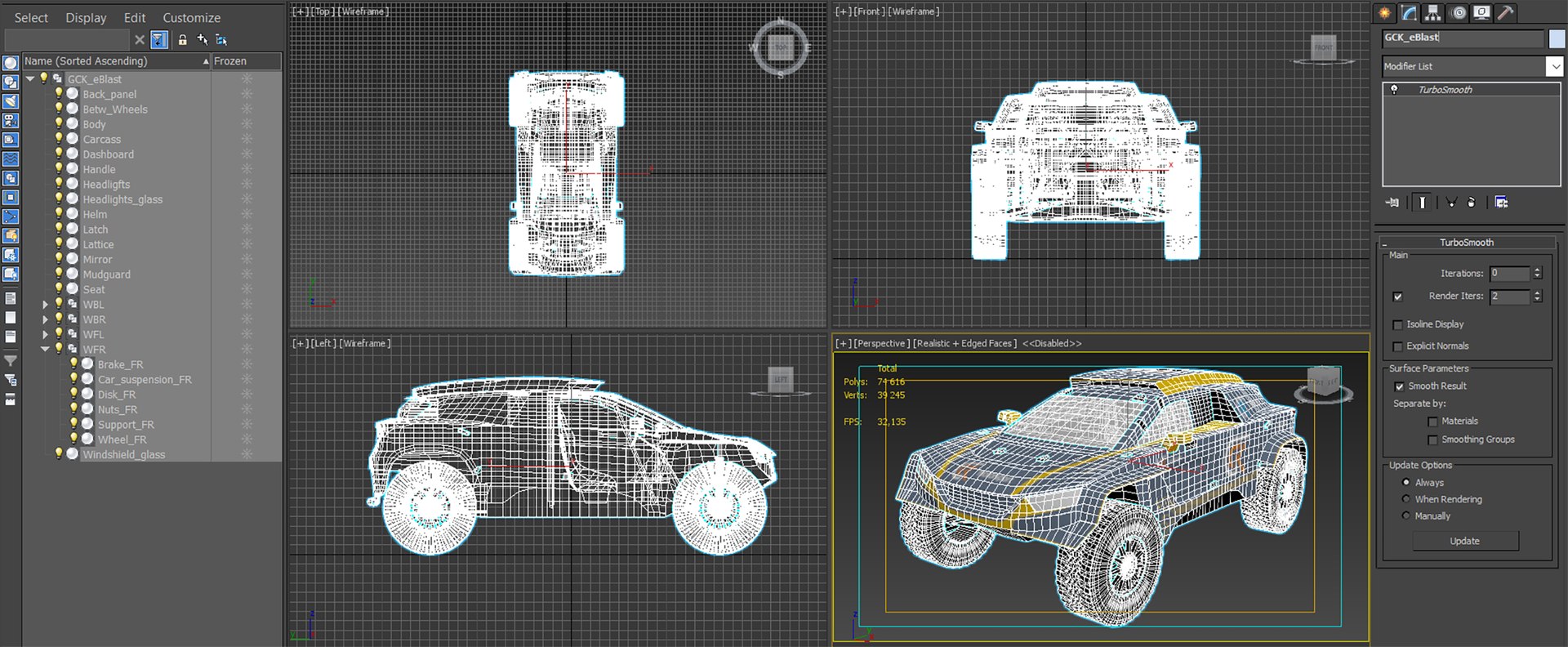This screenshot has height=647, width=1568.
Task: Toggle Display Bones filter icon in explorer
Action: click(11, 217)
